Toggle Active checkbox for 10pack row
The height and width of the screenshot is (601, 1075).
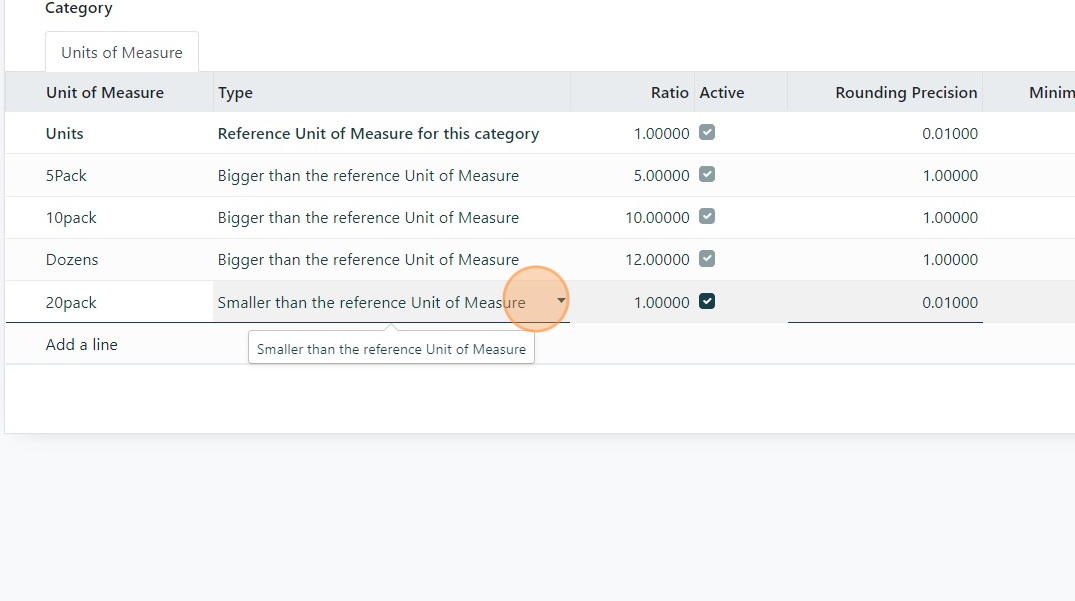707,216
